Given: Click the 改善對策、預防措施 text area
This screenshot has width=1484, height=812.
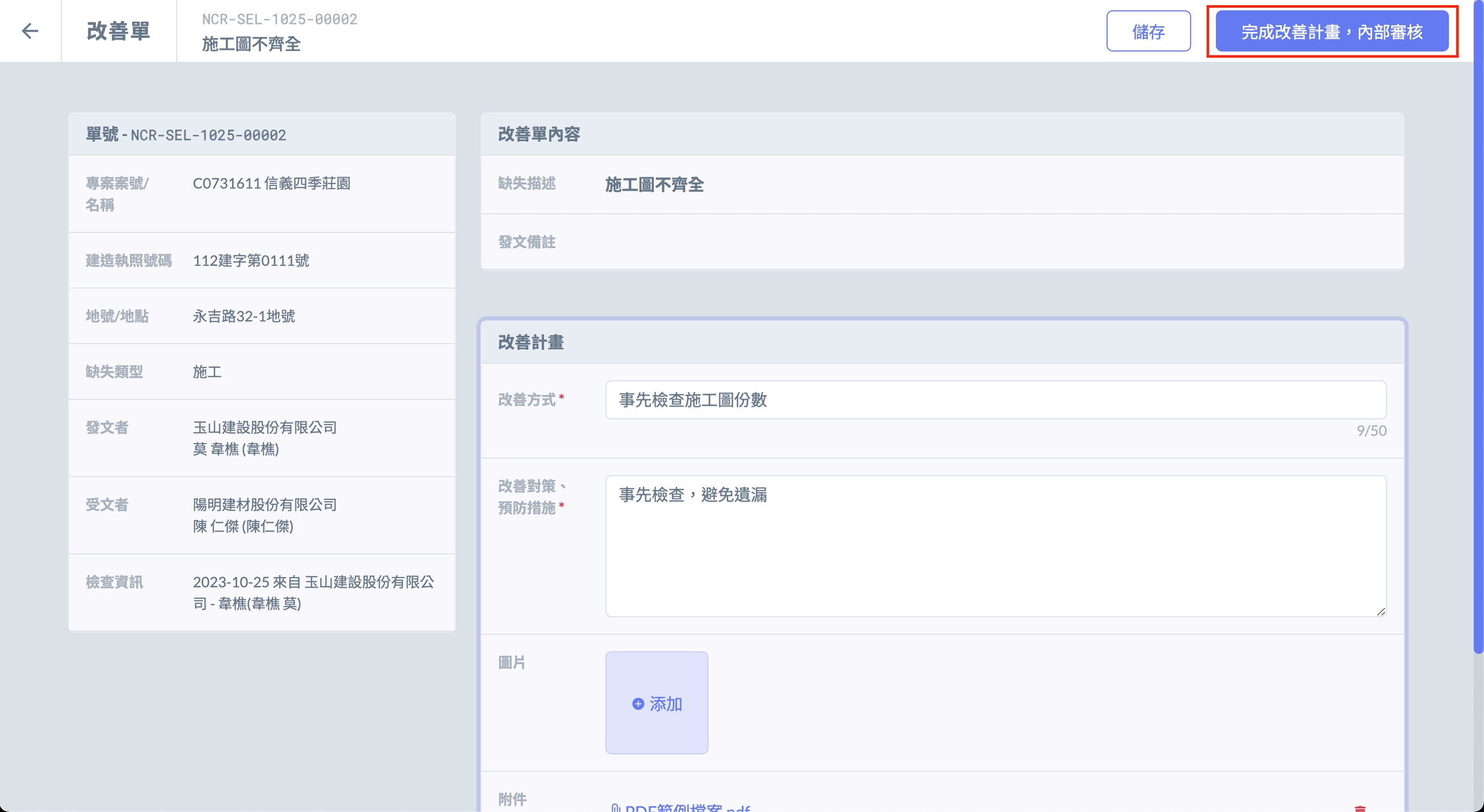Looking at the screenshot, I should point(995,545).
